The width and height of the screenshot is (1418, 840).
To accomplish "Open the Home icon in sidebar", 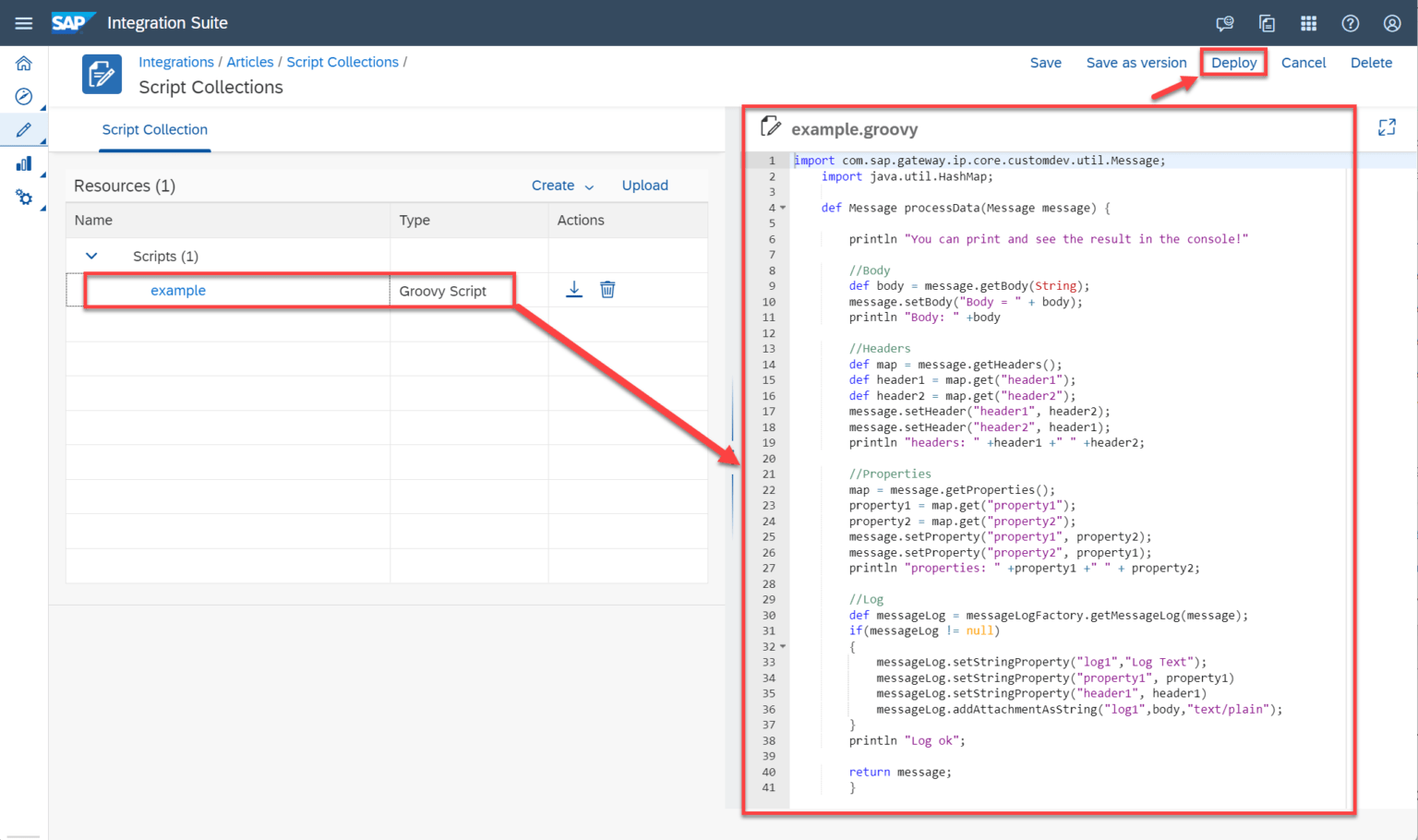I will [x=23, y=63].
